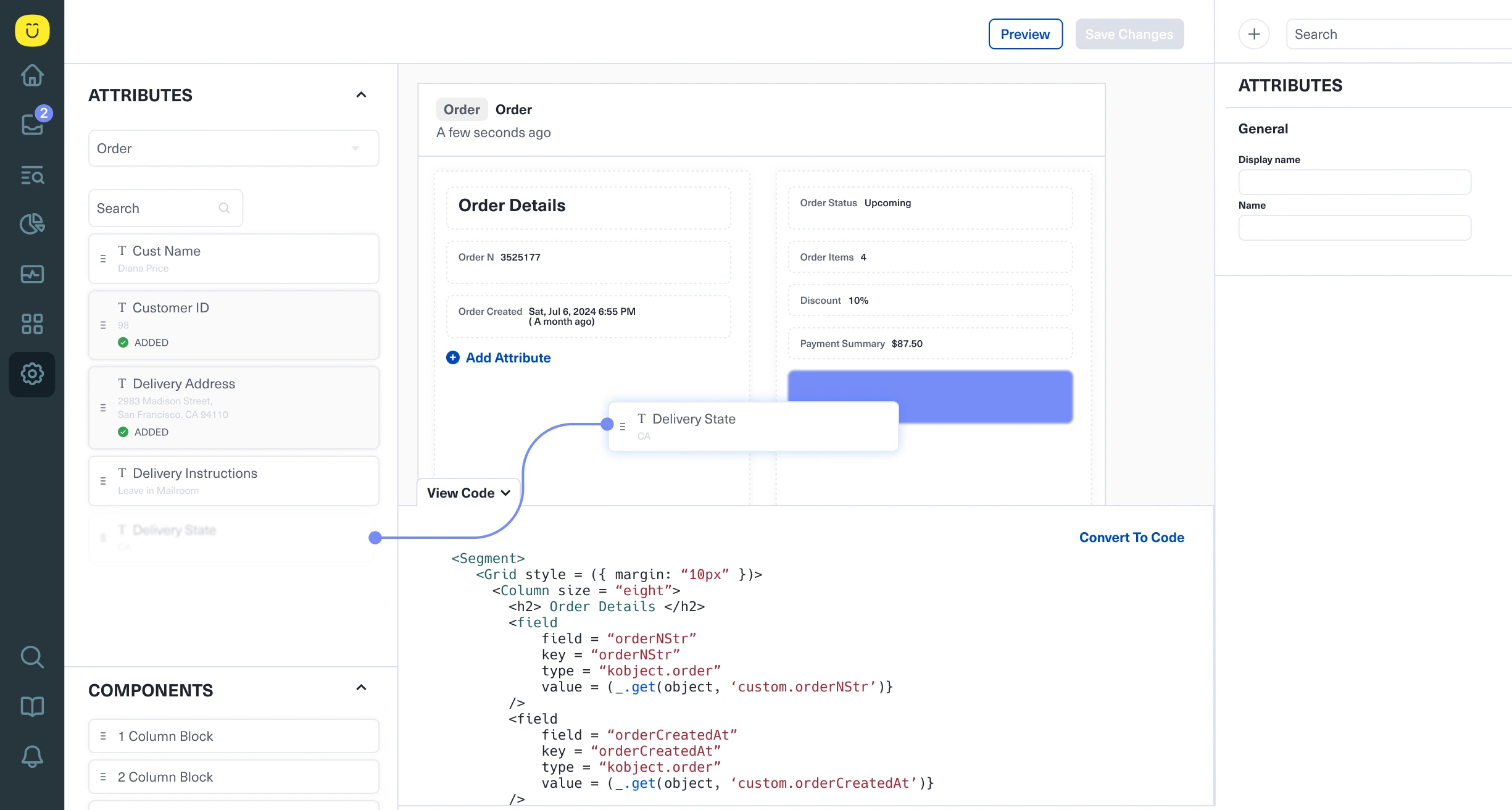1512x810 pixels.
Task: Switch to the second Order tab
Action: pos(514,109)
